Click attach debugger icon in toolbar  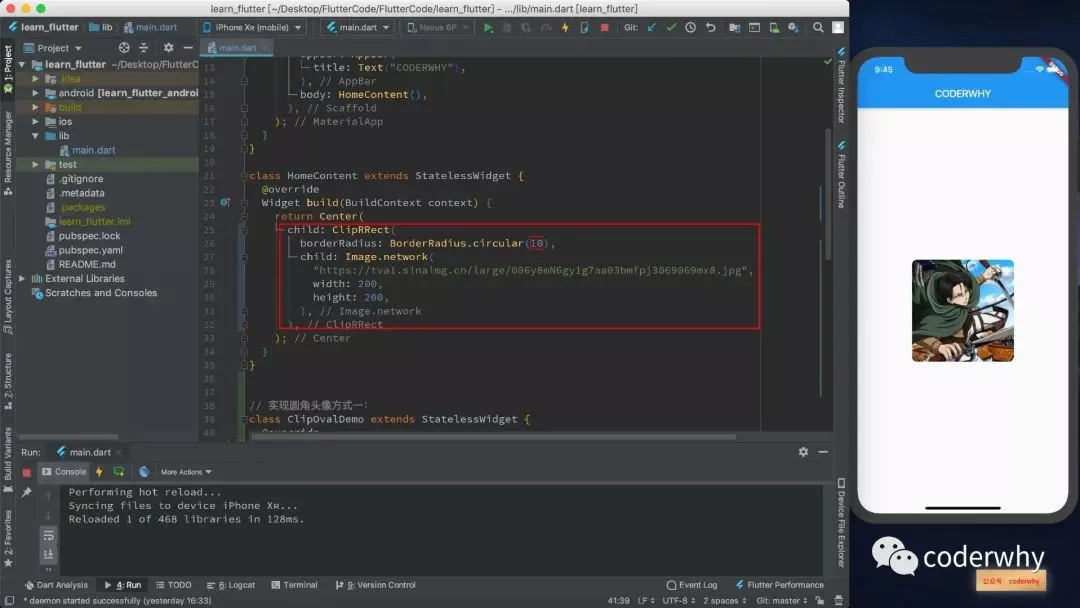(x=585, y=28)
